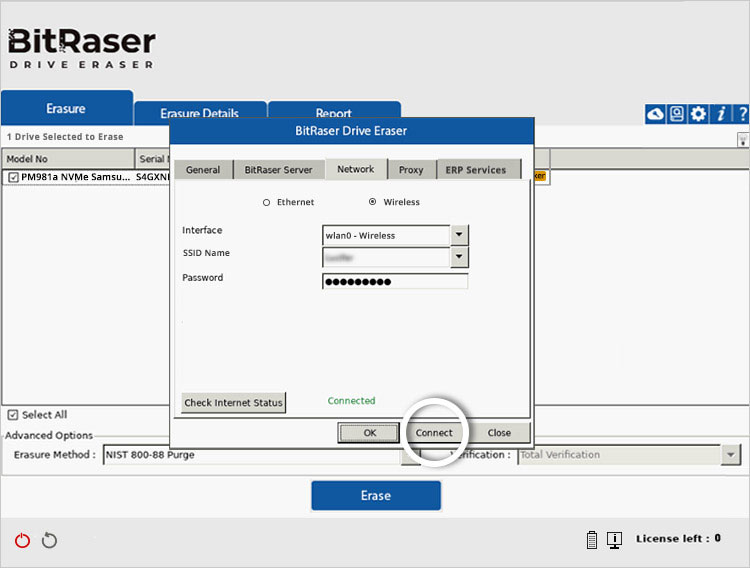Expand the Interface wlan0 dropdown arrow
750x568 pixels.
point(459,236)
